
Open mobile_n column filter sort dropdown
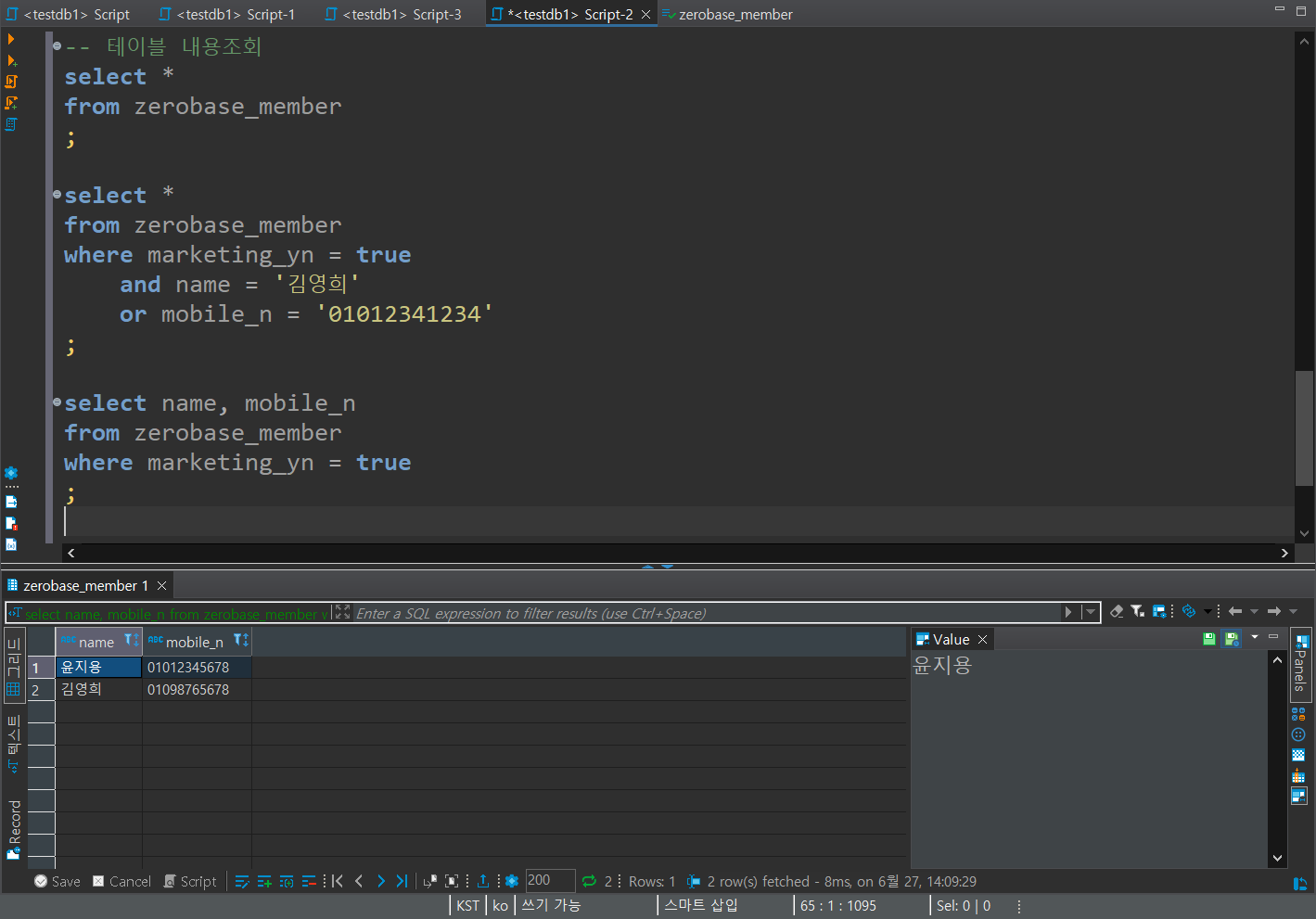240,641
